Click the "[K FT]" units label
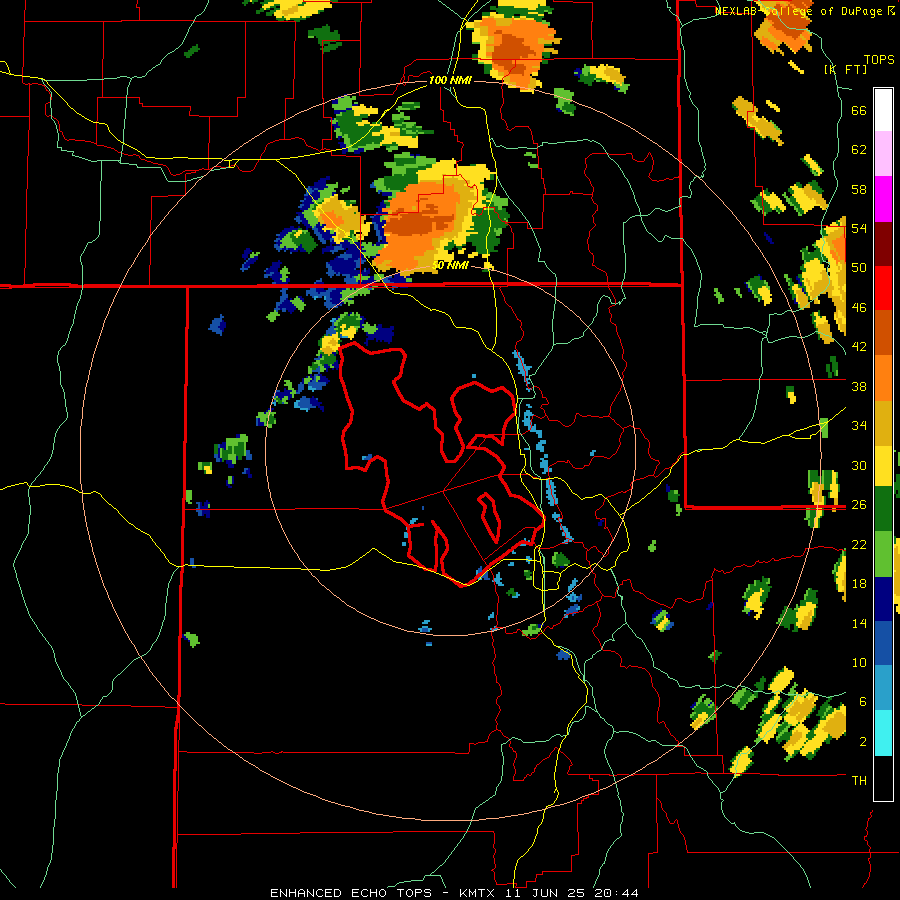This screenshot has width=900, height=900. click(845, 69)
